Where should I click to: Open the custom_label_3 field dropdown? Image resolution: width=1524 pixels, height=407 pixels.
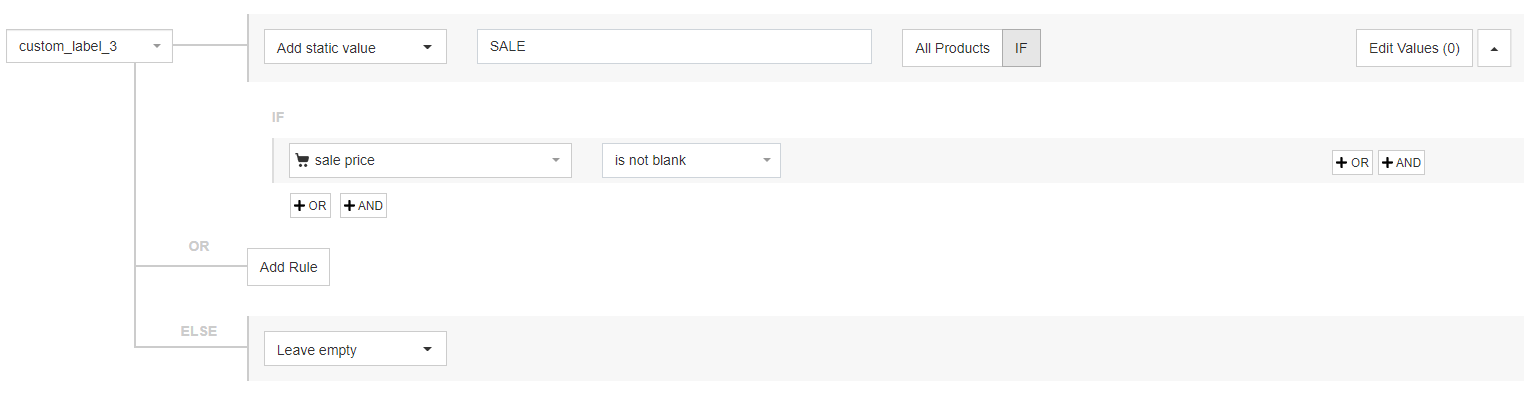click(x=89, y=46)
